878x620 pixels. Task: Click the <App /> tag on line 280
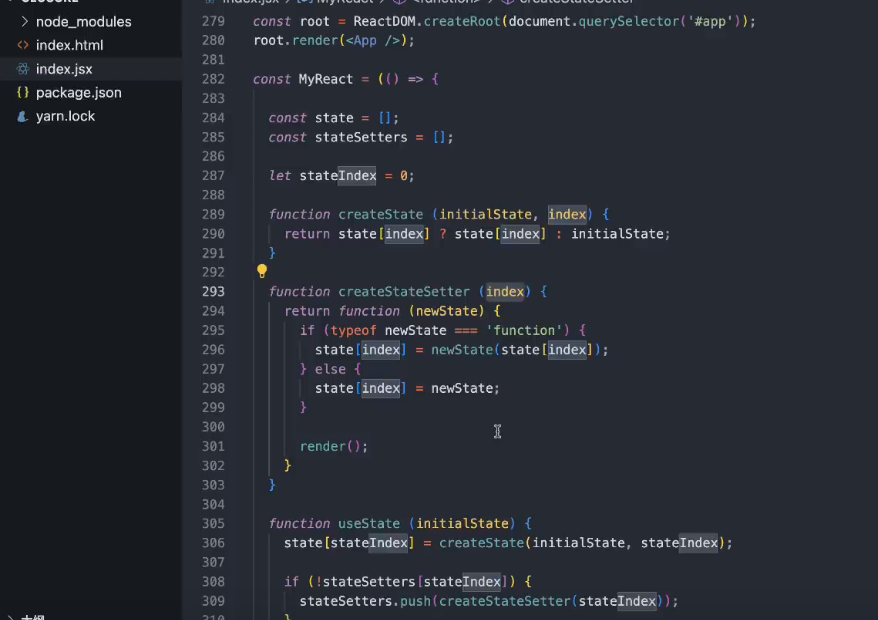[373, 40]
